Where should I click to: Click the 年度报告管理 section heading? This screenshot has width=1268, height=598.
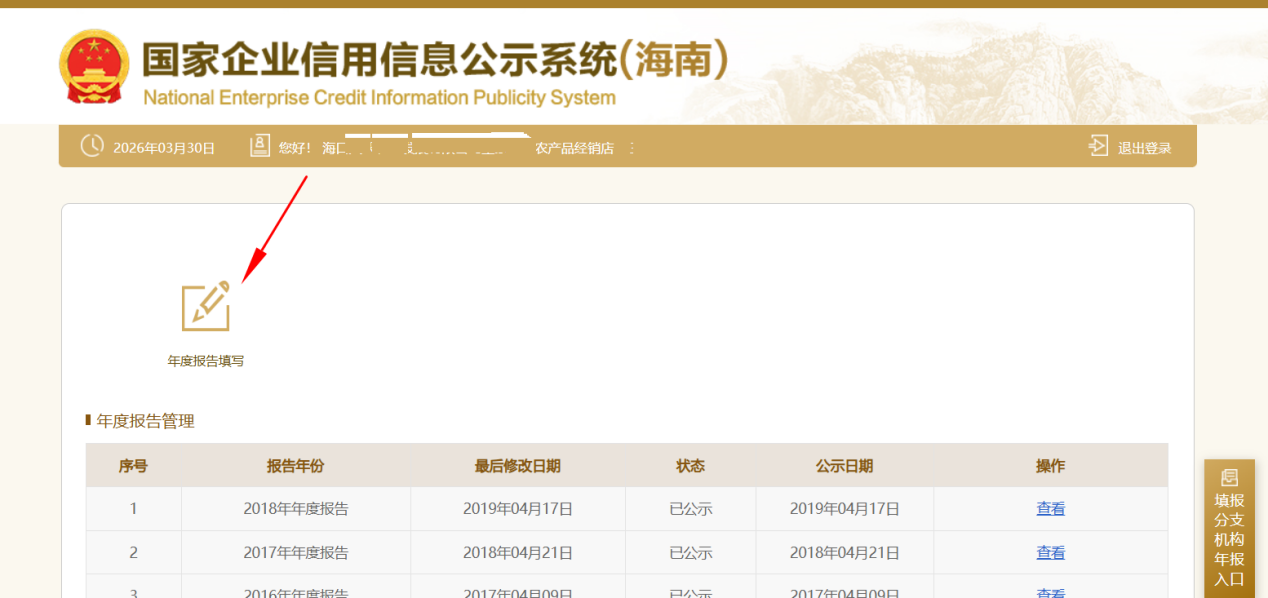pos(145,421)
